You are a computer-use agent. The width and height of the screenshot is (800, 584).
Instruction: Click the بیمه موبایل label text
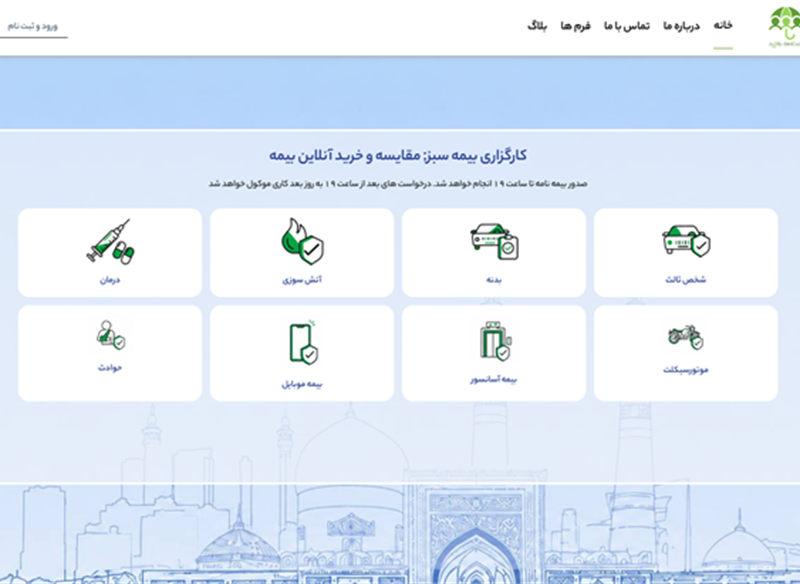[302, 384]
